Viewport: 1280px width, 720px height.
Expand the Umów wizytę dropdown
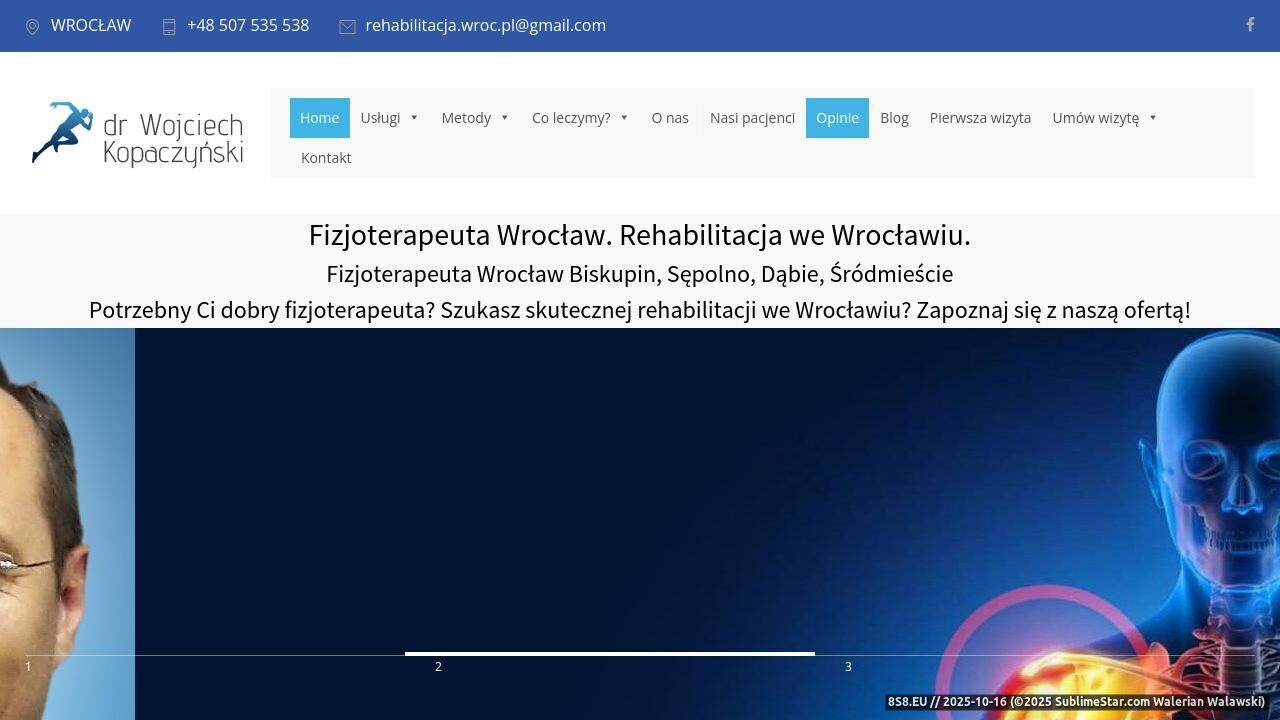1104,118
